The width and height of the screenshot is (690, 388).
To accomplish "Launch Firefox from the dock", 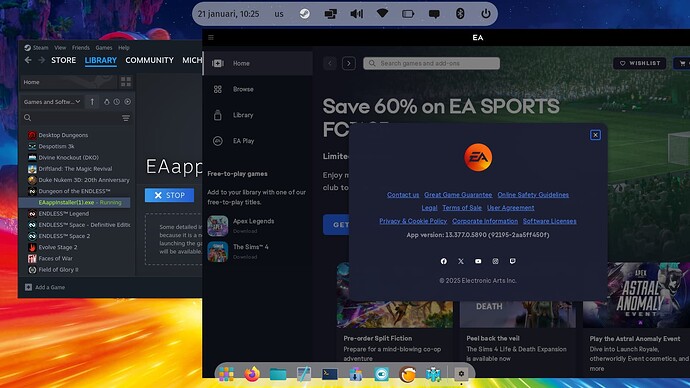I will (252, 374).
